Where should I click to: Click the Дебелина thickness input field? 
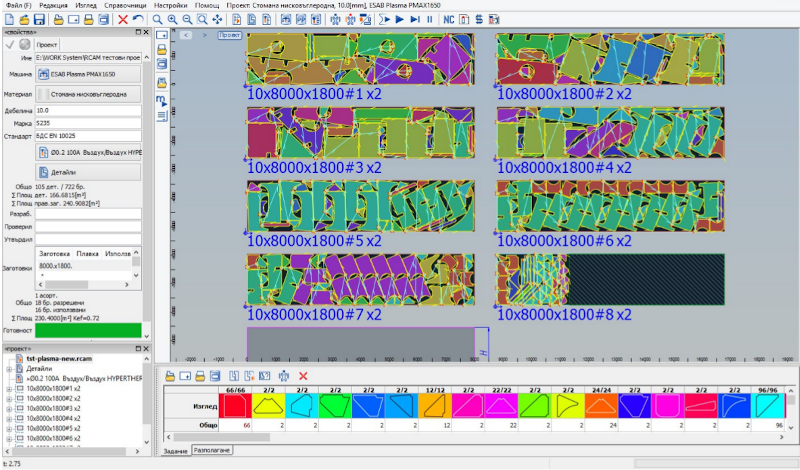tap(88, 109)
